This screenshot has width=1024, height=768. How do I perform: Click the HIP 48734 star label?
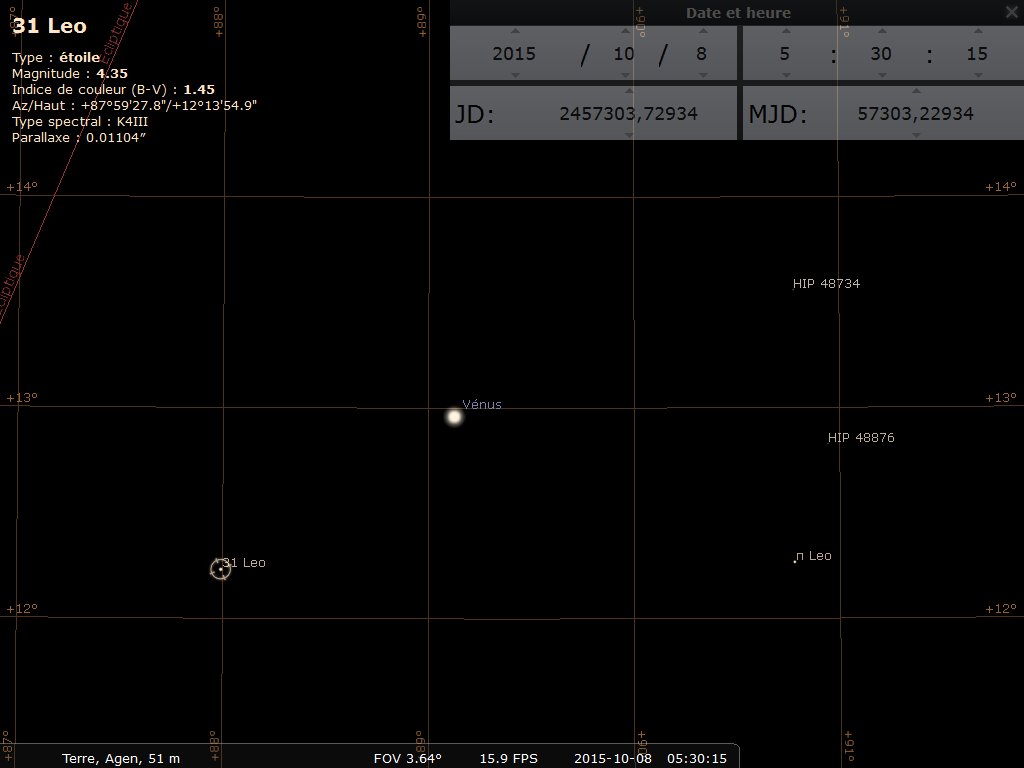coord(826,284)
